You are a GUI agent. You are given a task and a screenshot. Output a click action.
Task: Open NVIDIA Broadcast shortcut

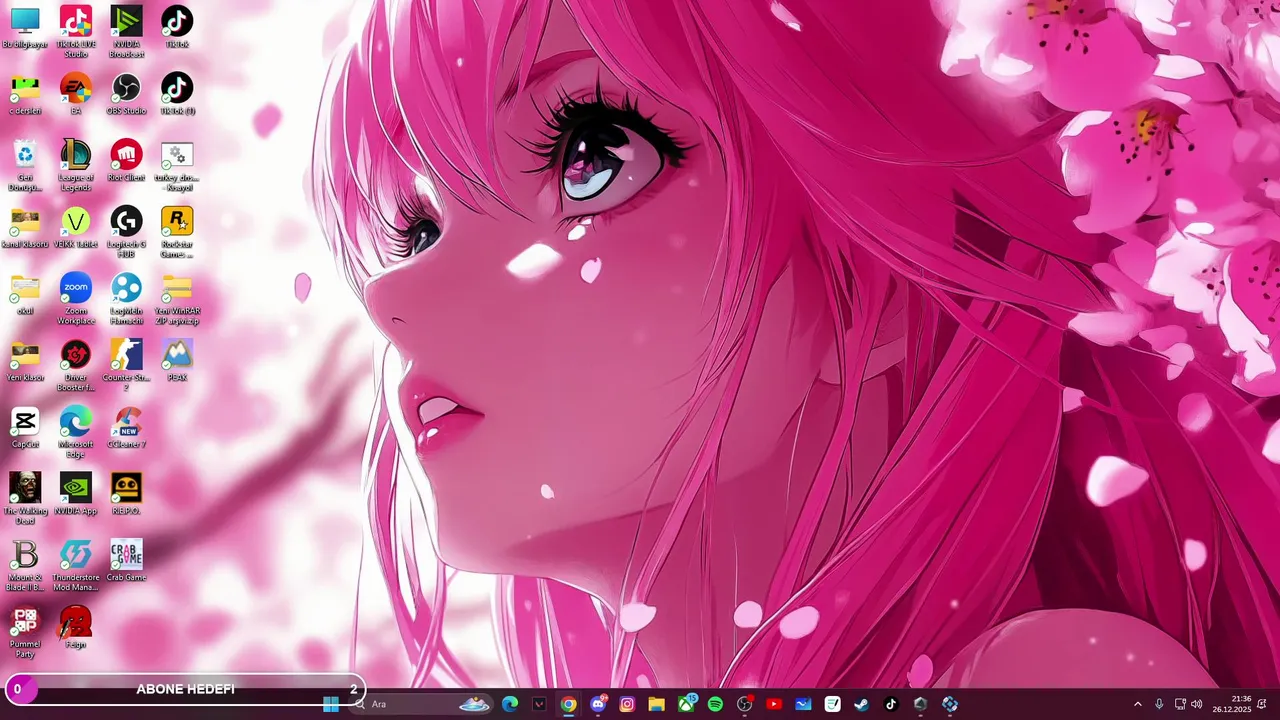(126, 32)
